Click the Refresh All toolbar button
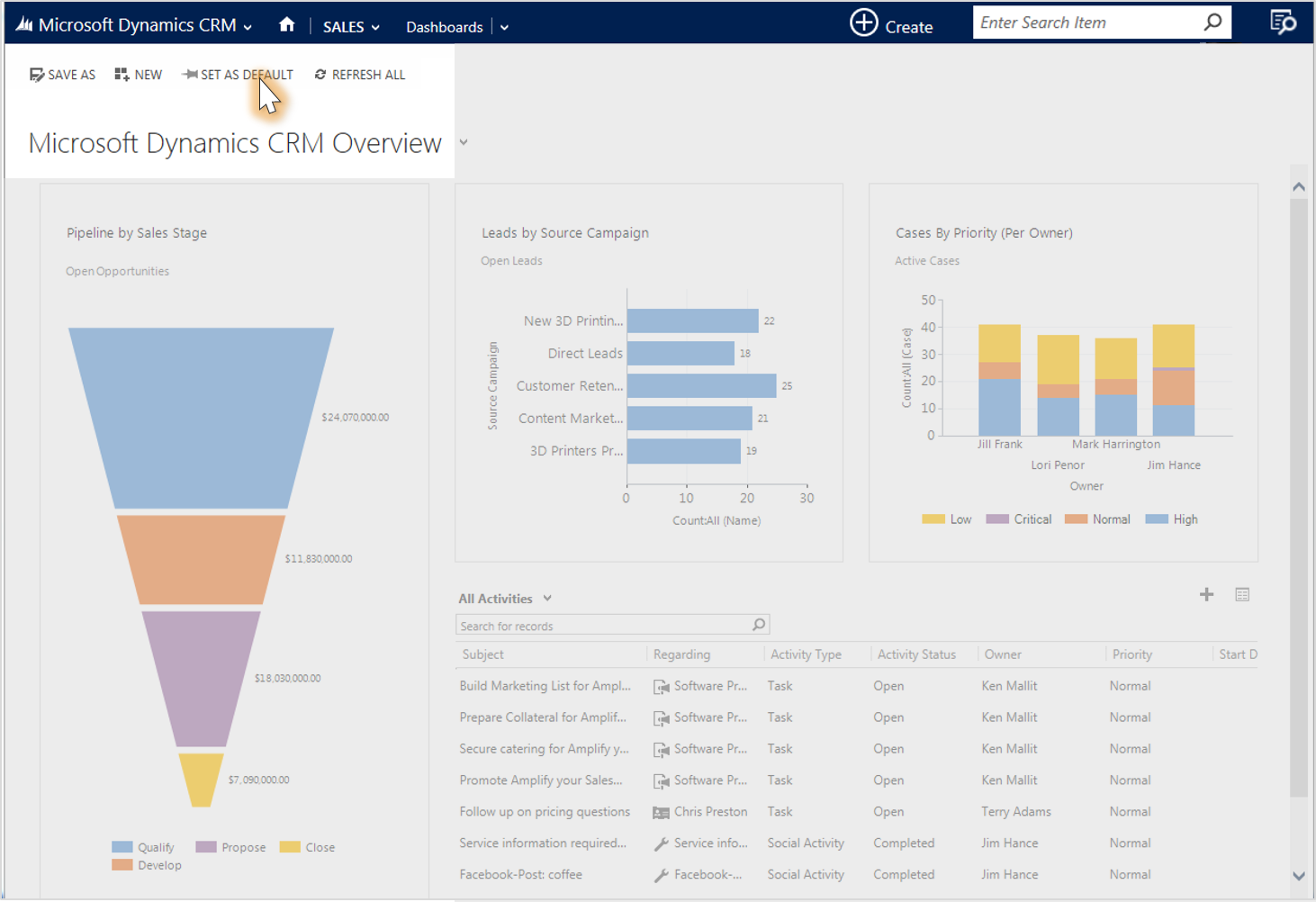1316x902 pixels. tap(360, 75)
